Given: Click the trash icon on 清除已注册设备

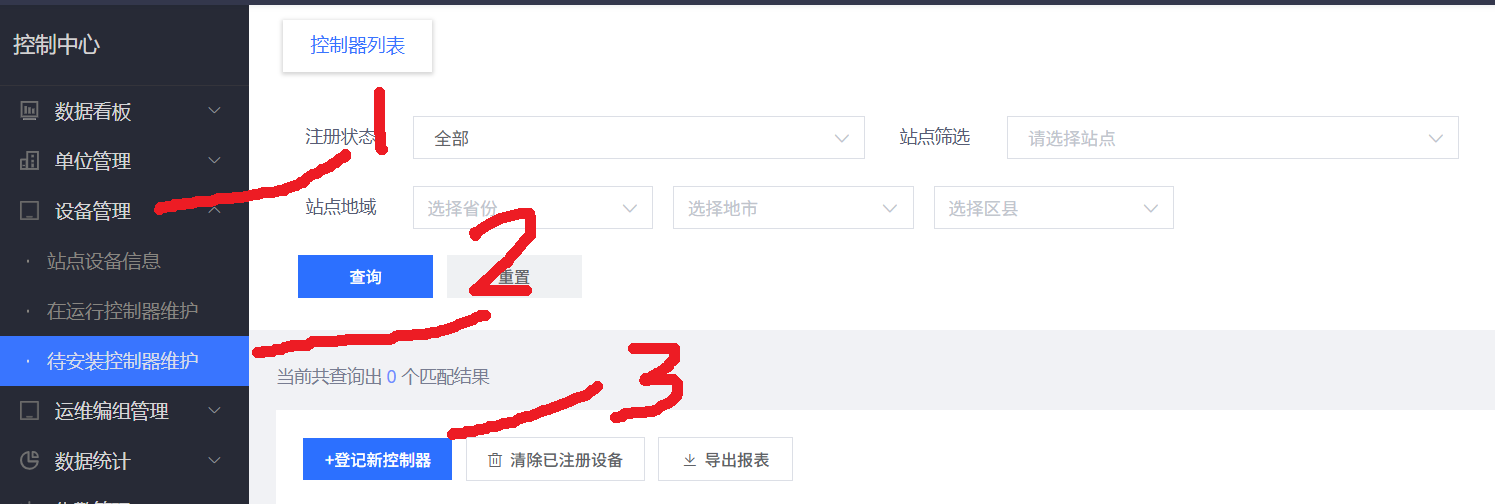Looking at the screenshot, I should pos(494,460).
